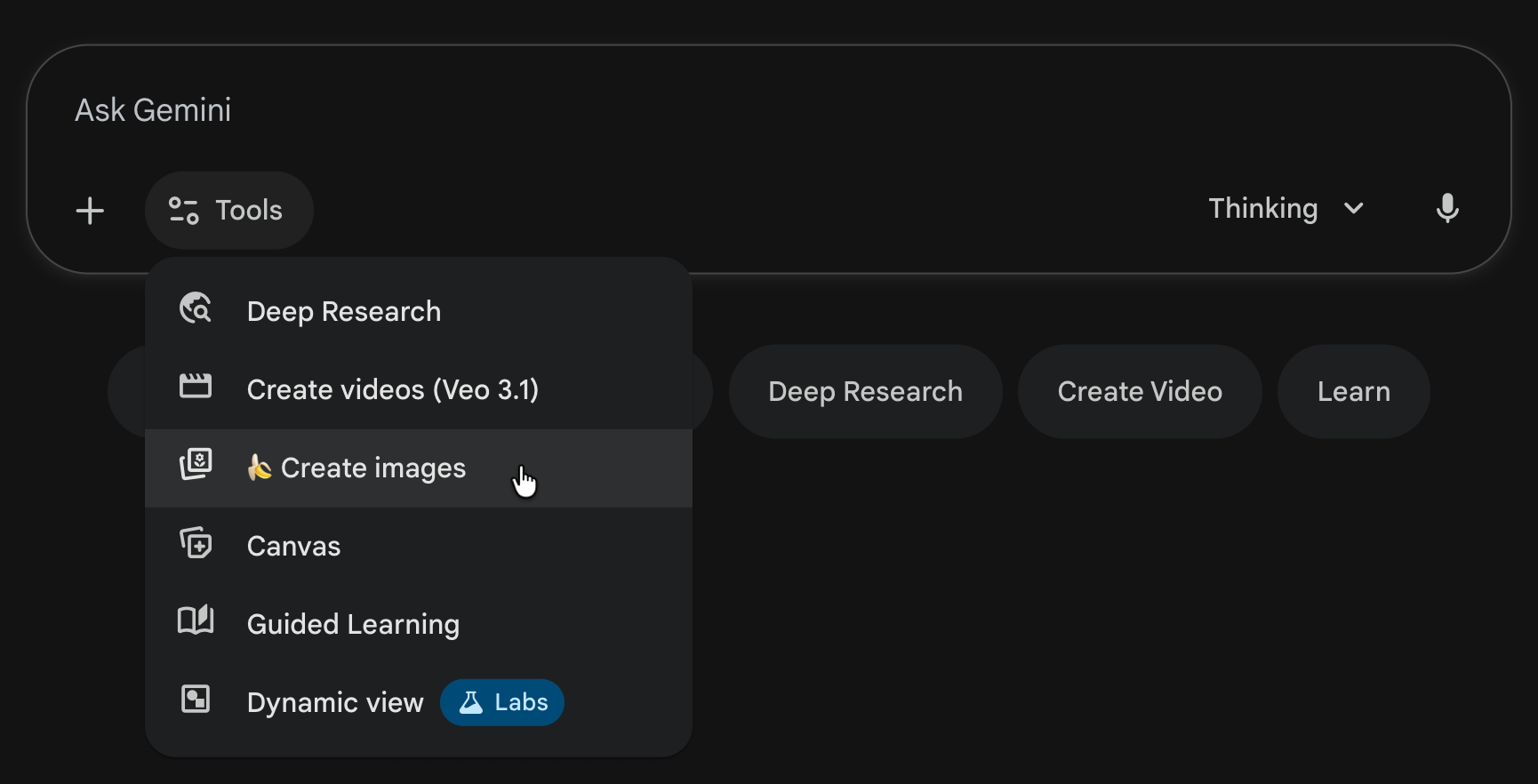Viewport: 1538px width, 784px height.
Task: Open the Tools button
Action: 228,211
